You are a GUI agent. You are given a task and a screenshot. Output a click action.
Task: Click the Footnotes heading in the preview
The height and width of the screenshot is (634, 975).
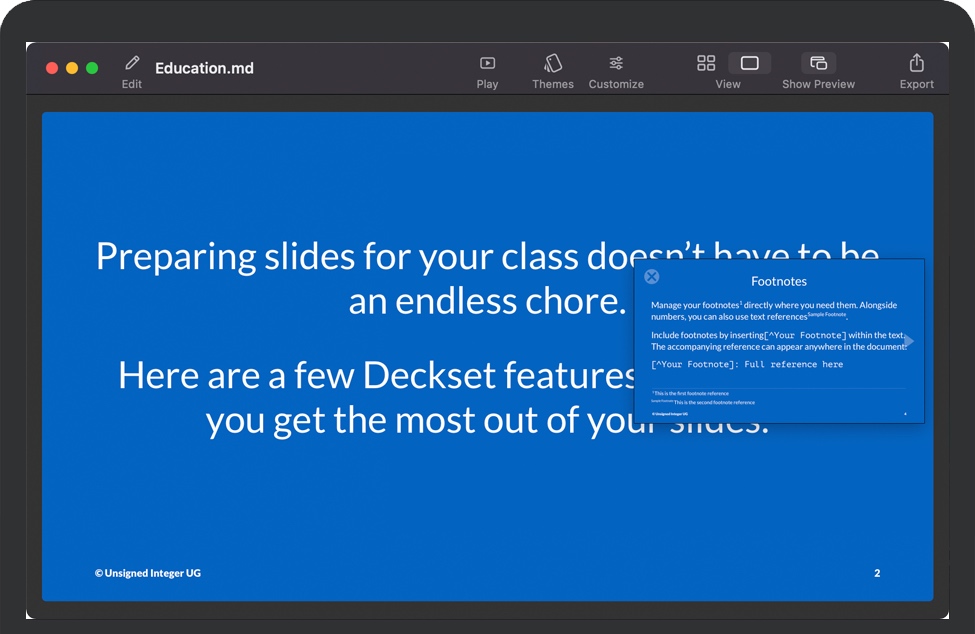tap(778, 282)
